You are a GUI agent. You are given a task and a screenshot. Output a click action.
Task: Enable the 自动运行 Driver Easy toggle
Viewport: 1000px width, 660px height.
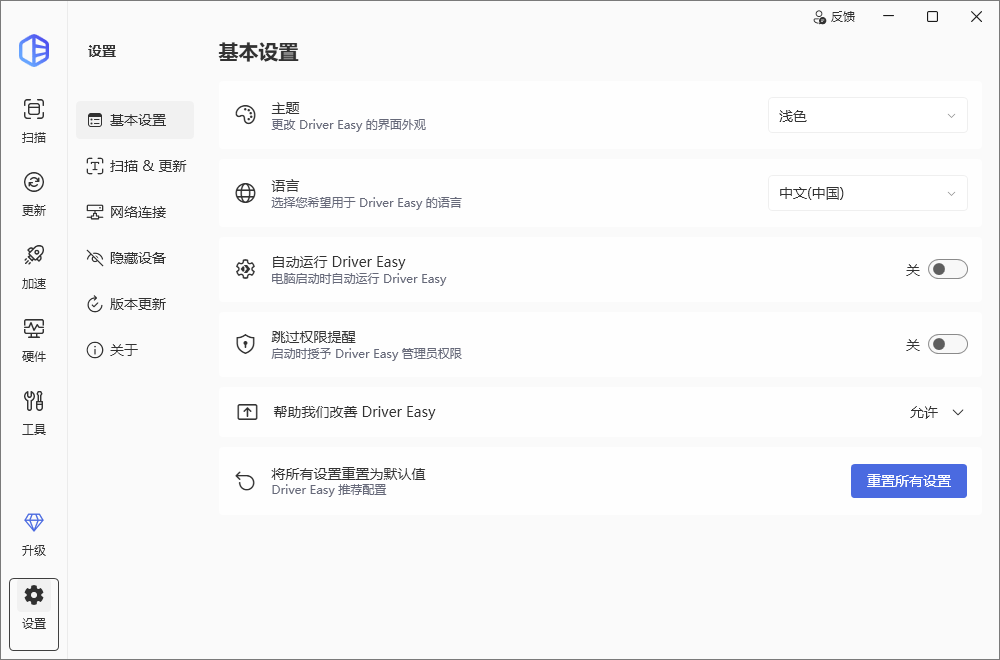pos(947,269)
